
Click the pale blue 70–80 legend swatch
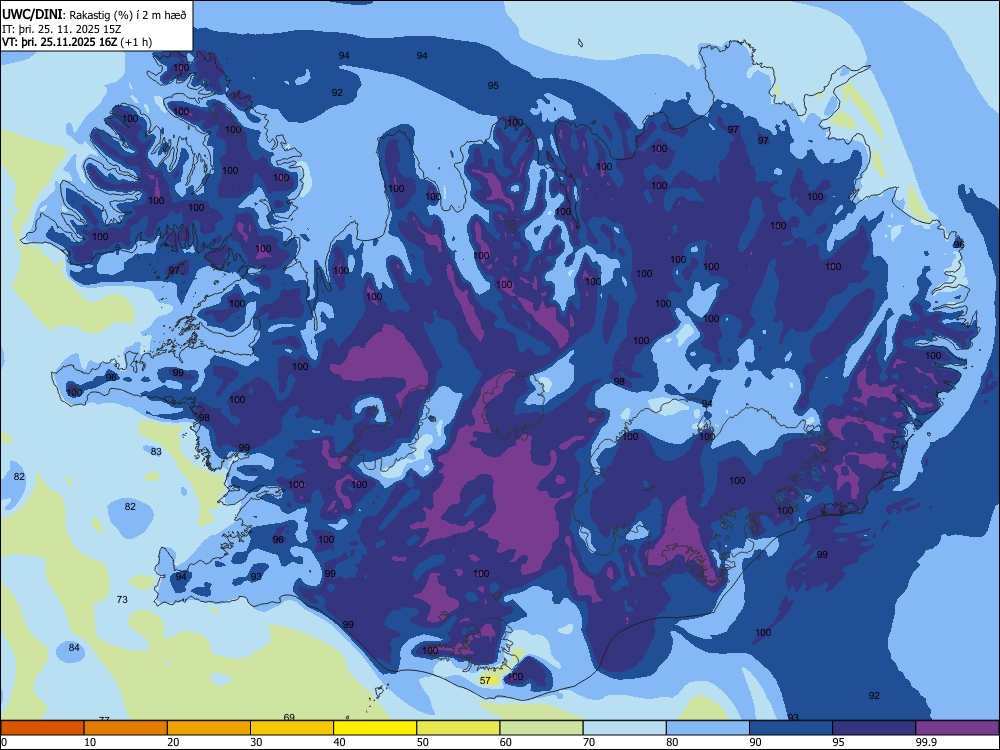624,728
